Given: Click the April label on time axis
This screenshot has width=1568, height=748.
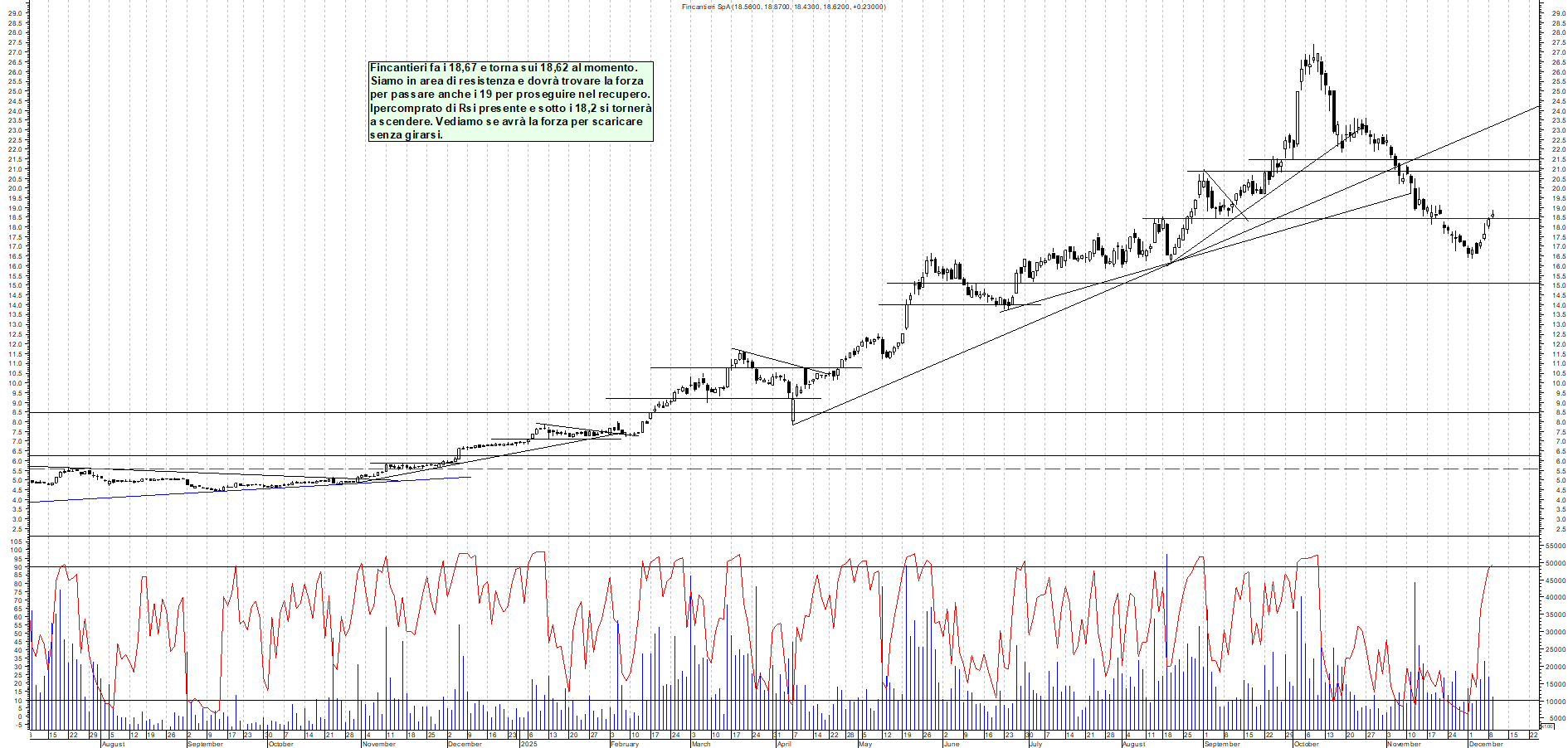Looking at the screenshot, I should [x=783, y=744].
